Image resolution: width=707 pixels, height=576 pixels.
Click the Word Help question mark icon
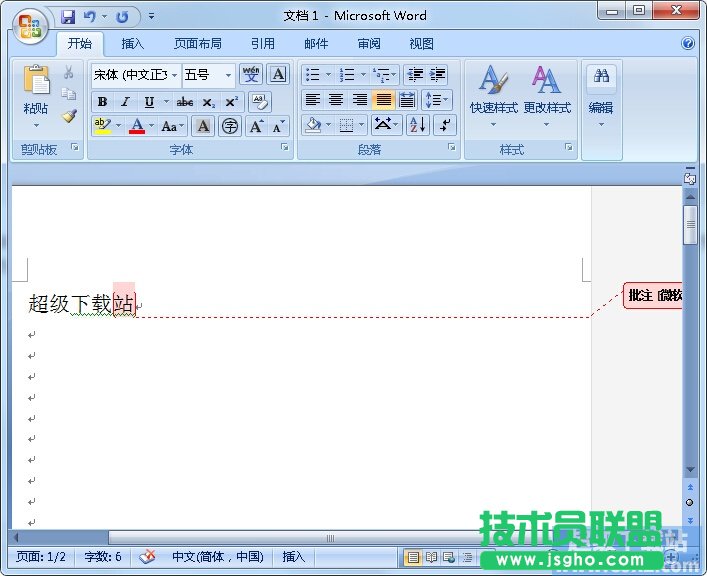coord(688,44)
